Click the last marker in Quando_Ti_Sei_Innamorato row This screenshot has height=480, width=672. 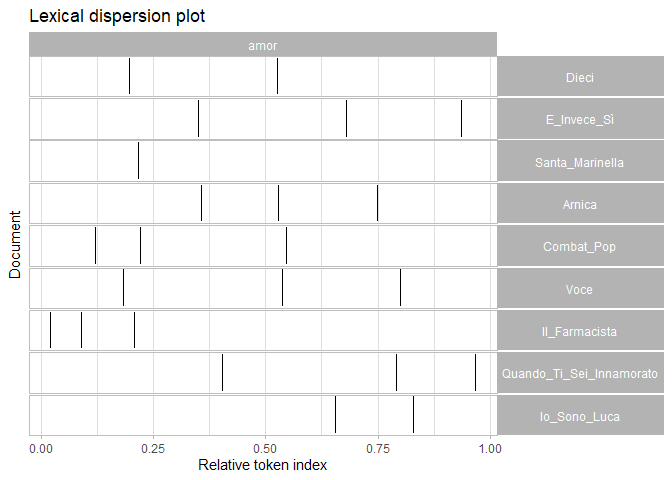point(475,373)
